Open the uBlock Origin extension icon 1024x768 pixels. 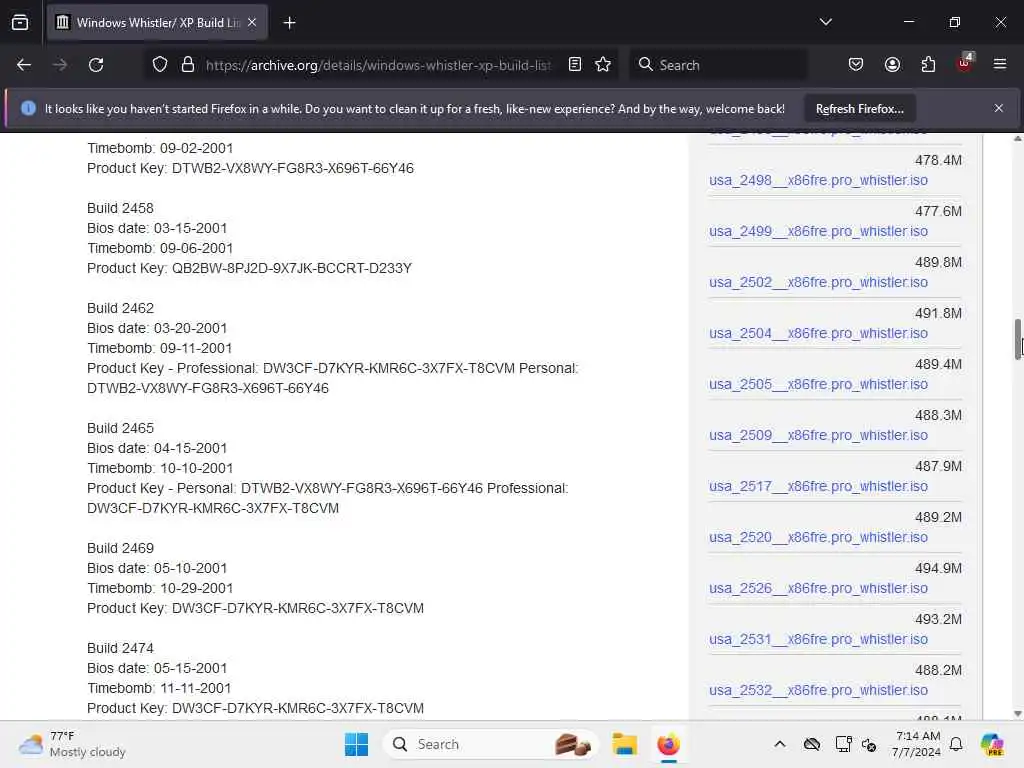(965, 63)
